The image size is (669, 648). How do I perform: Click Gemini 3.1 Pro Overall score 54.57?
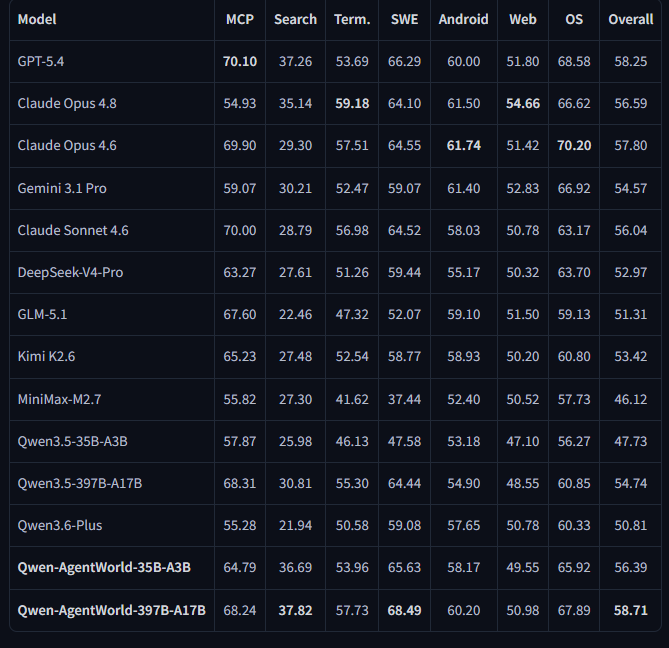(x=631, y=188)
